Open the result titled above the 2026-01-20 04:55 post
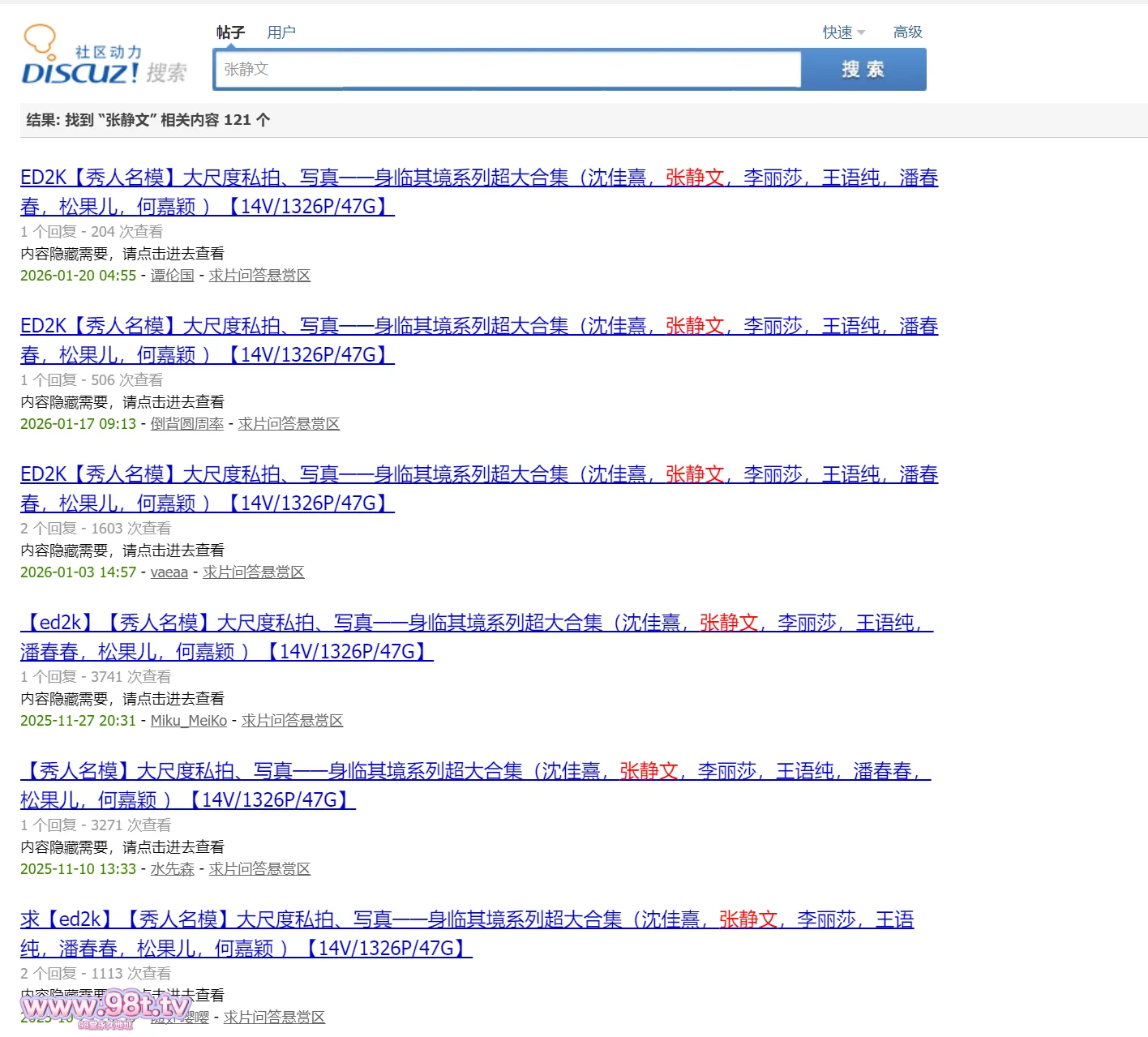This screenshot has width=1148, height=1037. click(x=478, y=178)
